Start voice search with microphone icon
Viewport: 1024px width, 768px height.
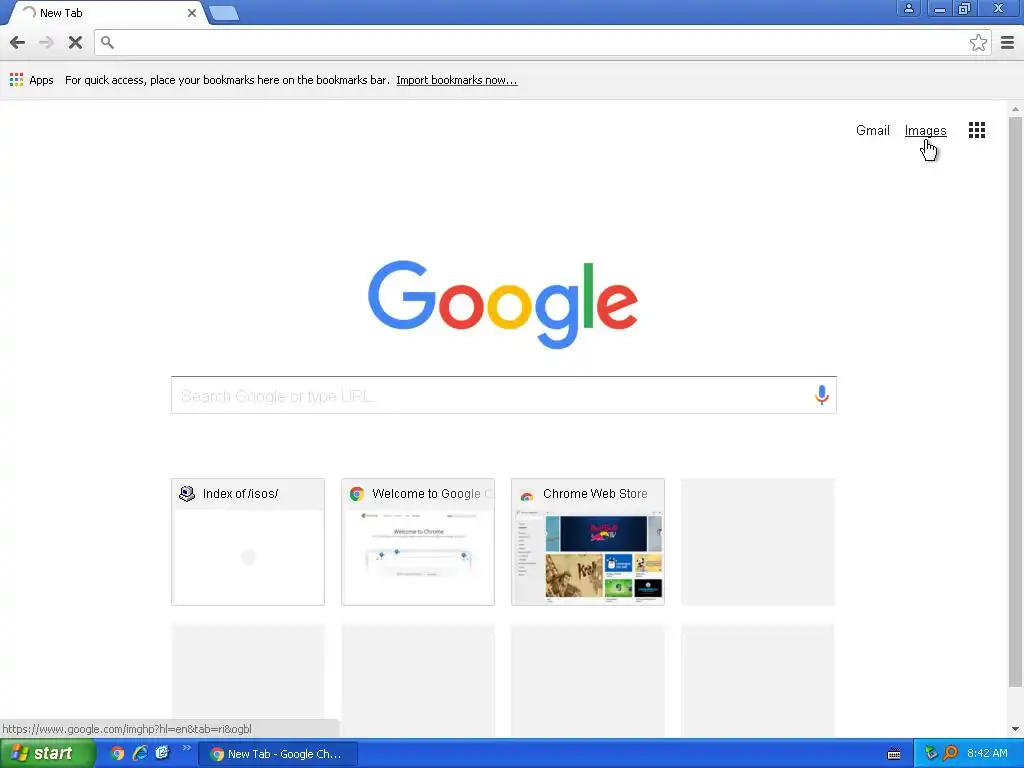click(821, 394)
